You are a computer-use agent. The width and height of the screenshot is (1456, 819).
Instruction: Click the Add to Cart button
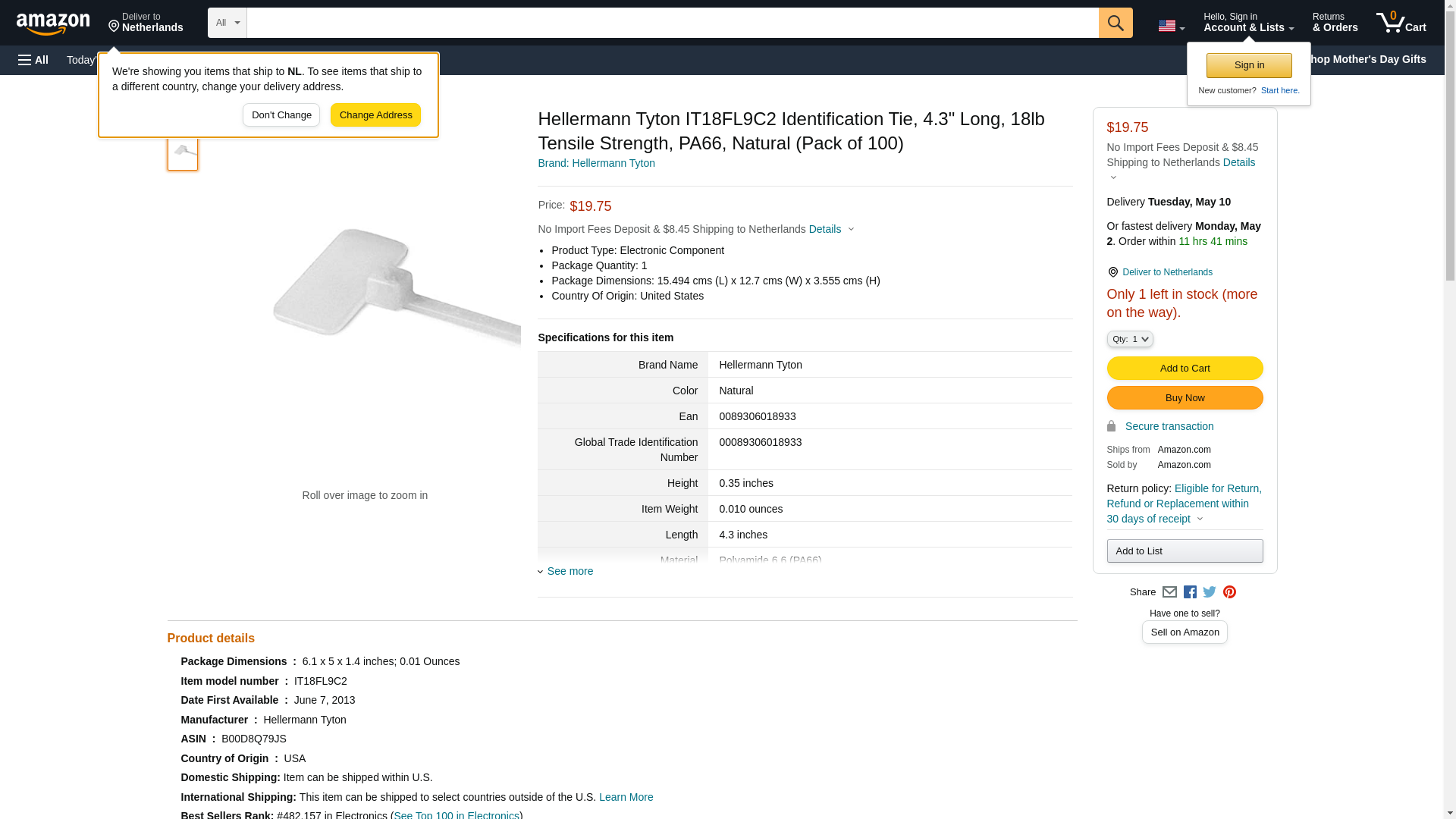tap(1185, 368)
